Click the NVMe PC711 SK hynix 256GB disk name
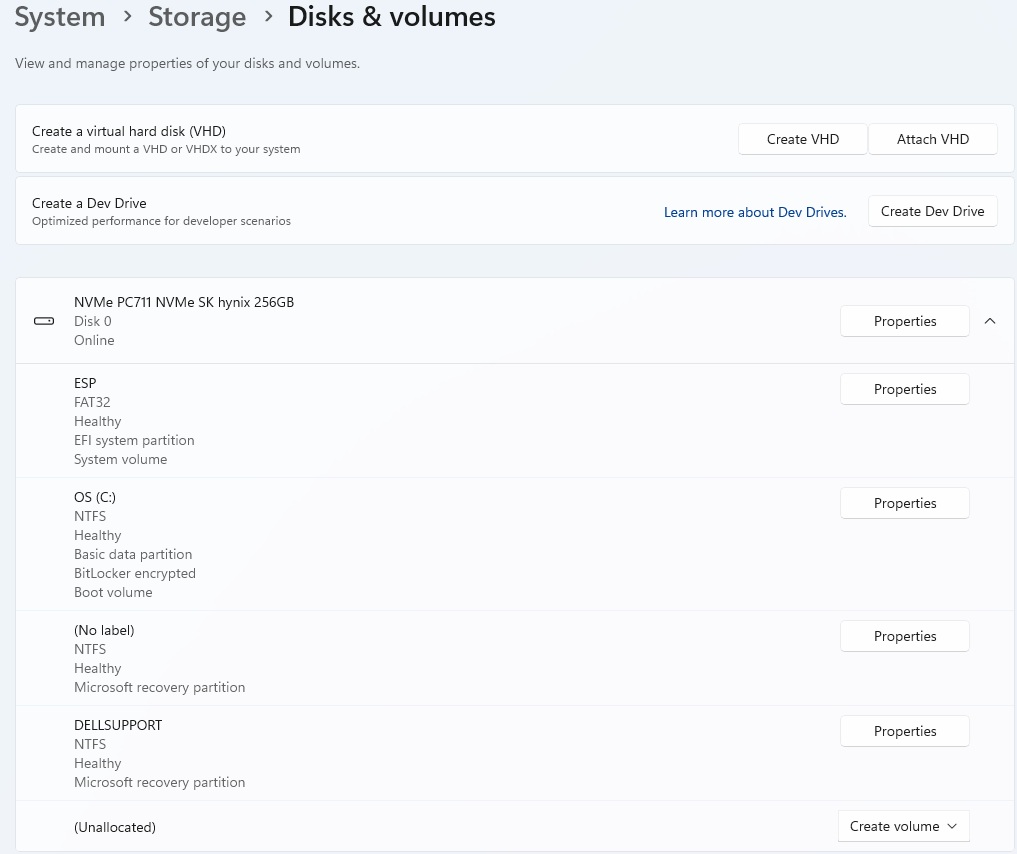Screen dimensions: 1017x854 click(x=184, y=302)
